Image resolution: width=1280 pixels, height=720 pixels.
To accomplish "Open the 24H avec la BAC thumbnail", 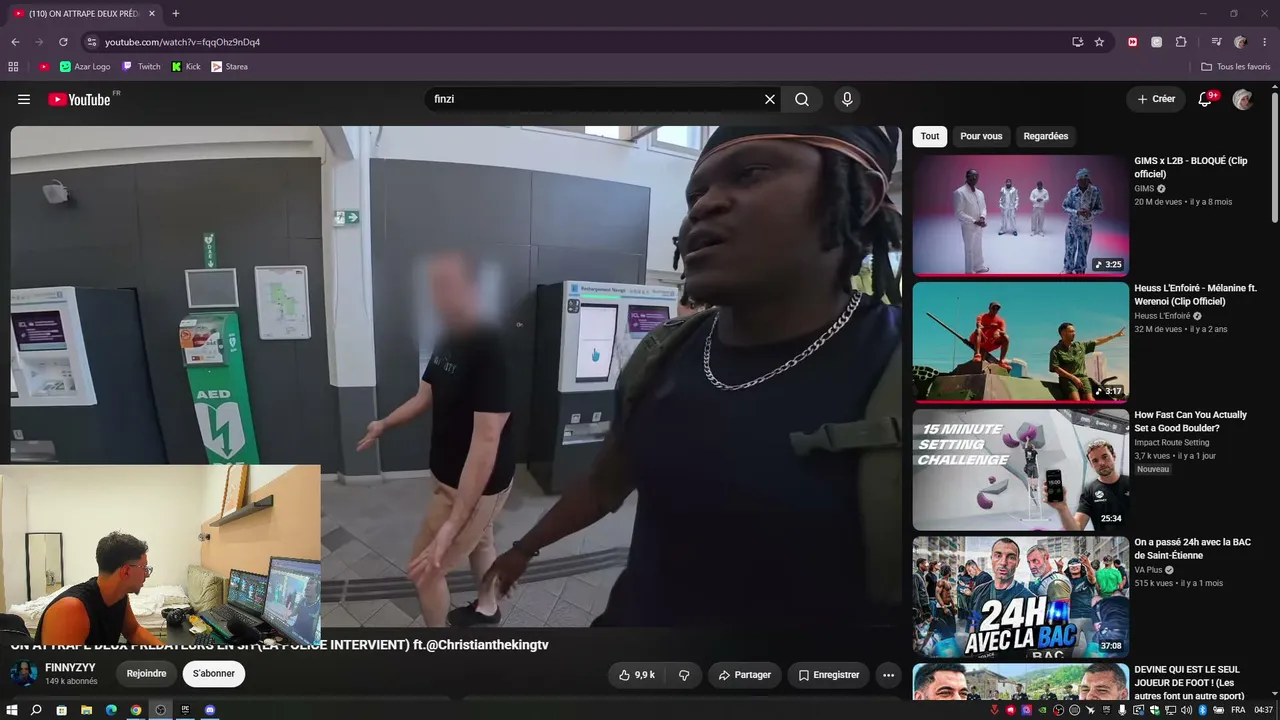I will [x=1021, y=597].
